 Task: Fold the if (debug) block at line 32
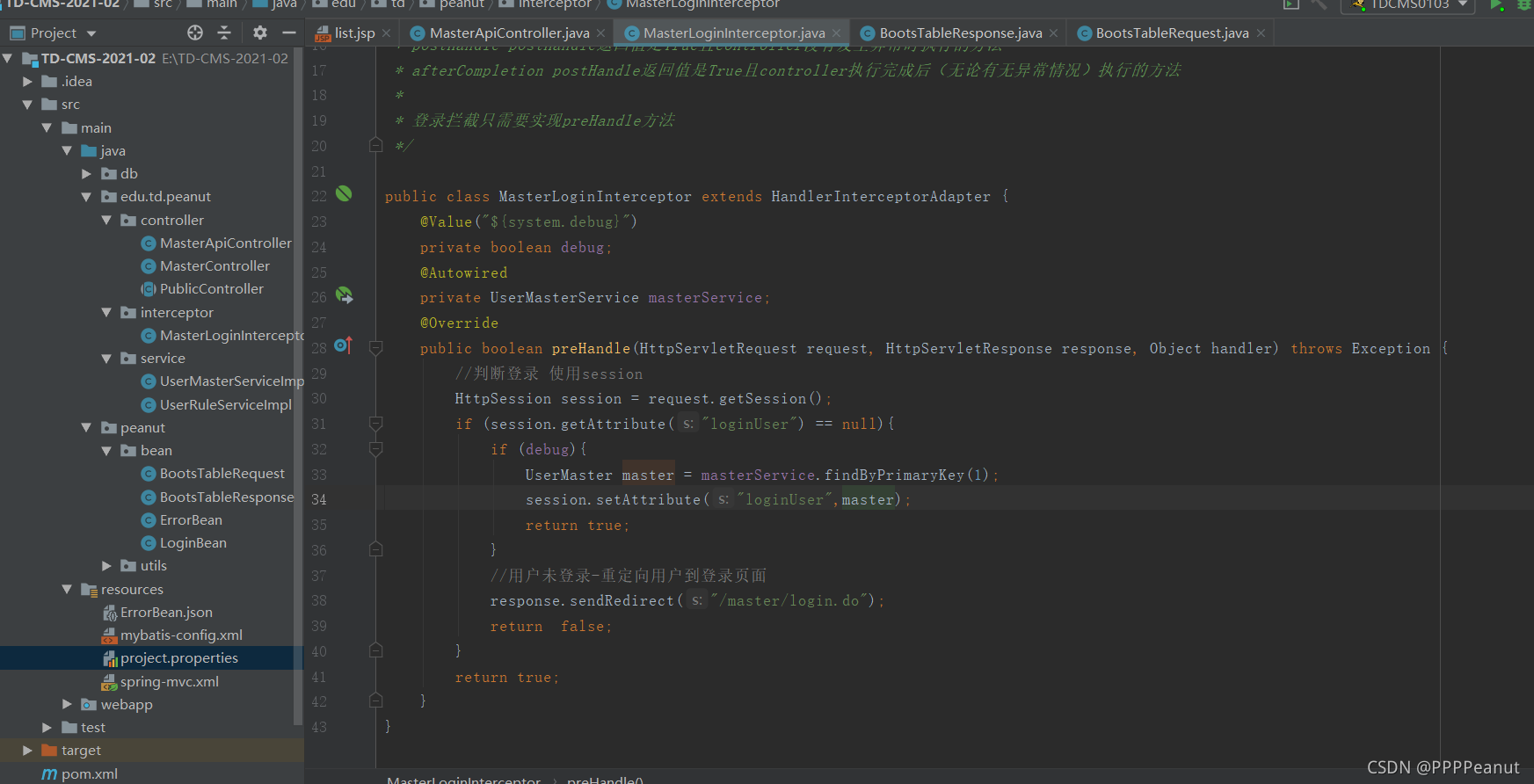[376, 449]
